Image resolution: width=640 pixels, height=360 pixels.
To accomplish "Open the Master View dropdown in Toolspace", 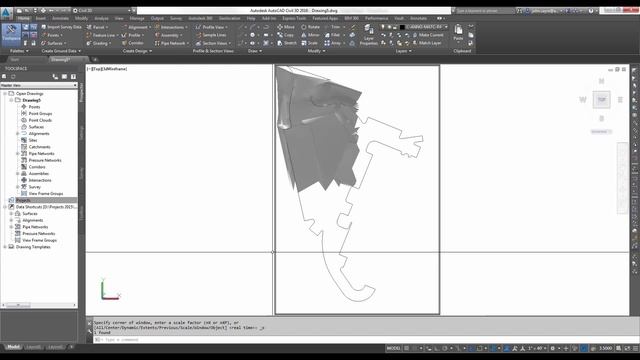I will (39, 85).
